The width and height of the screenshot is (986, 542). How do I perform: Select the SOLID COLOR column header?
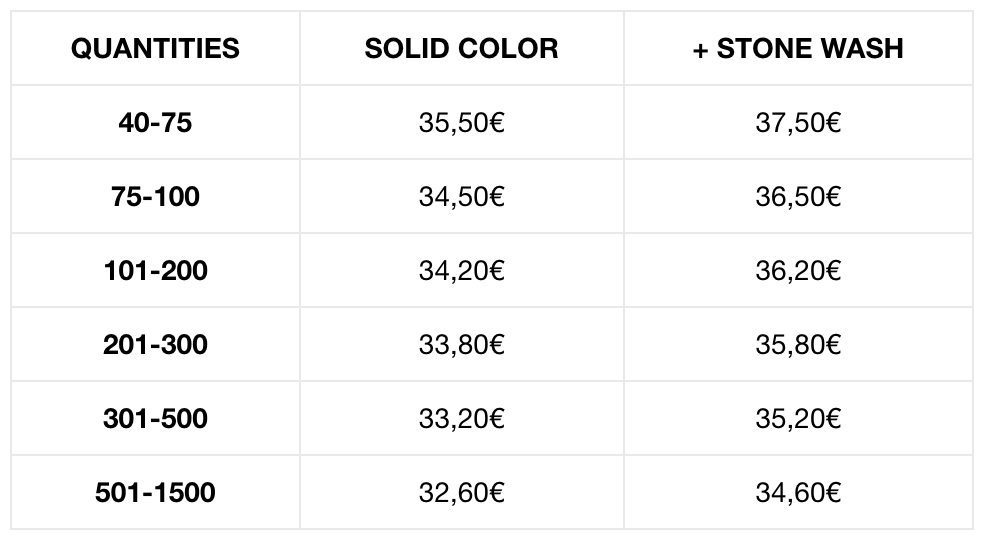click(462, 48)
